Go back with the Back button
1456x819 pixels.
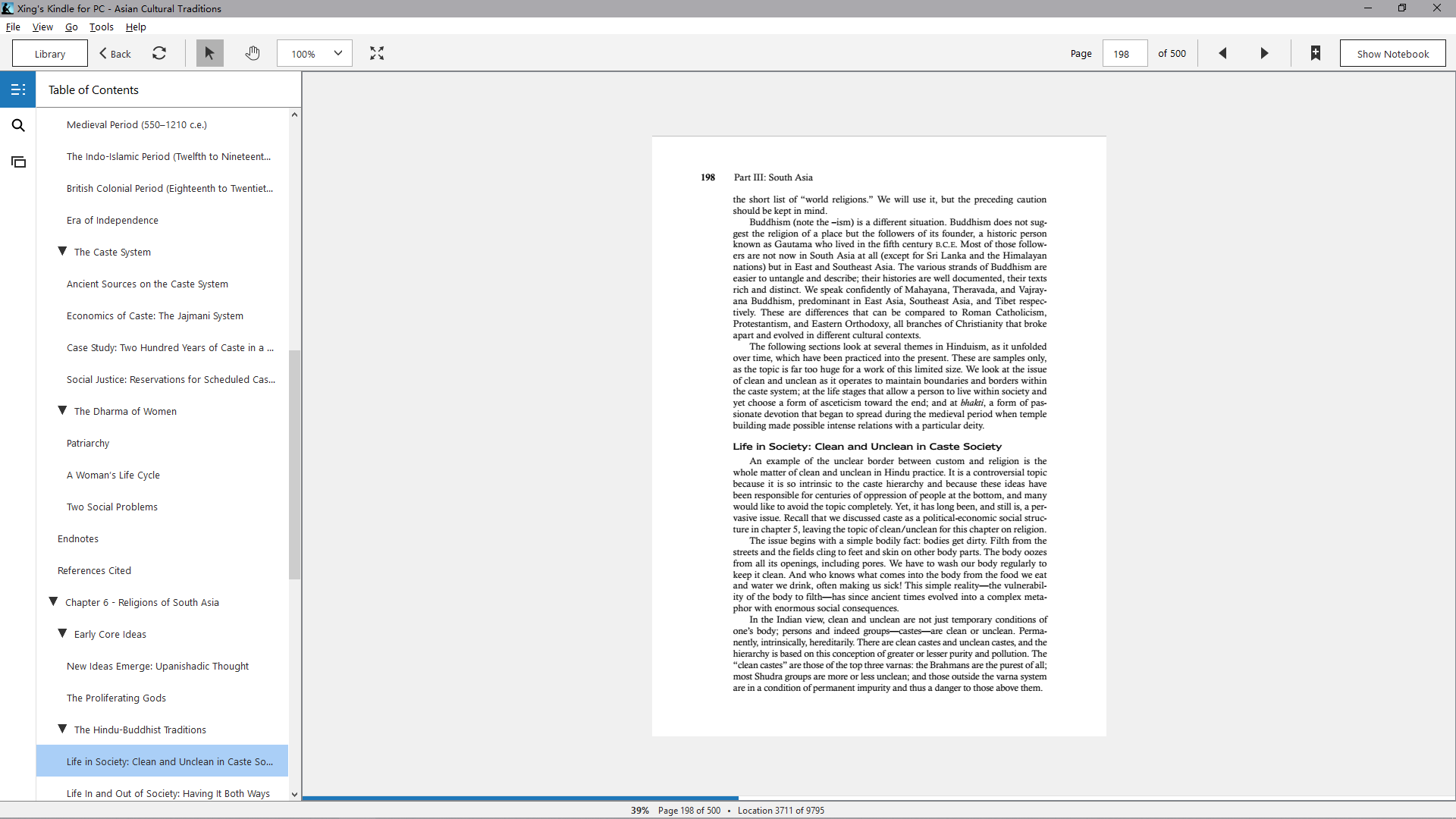(x=115, y=54)
